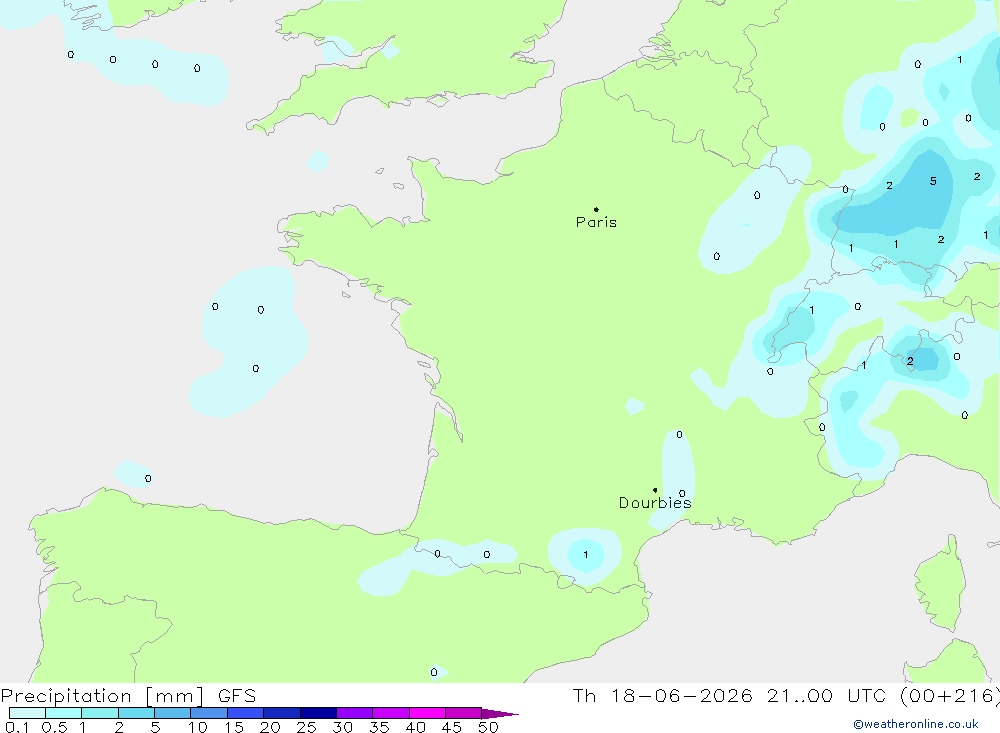
Task: Click the Paris city label
Action: pyautogui.click(x=596, y=222)
